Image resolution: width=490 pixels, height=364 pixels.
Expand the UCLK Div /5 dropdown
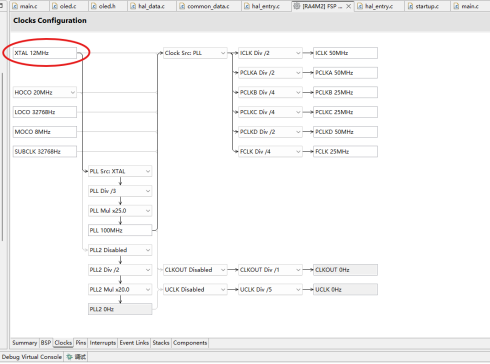tap(270, 289)
